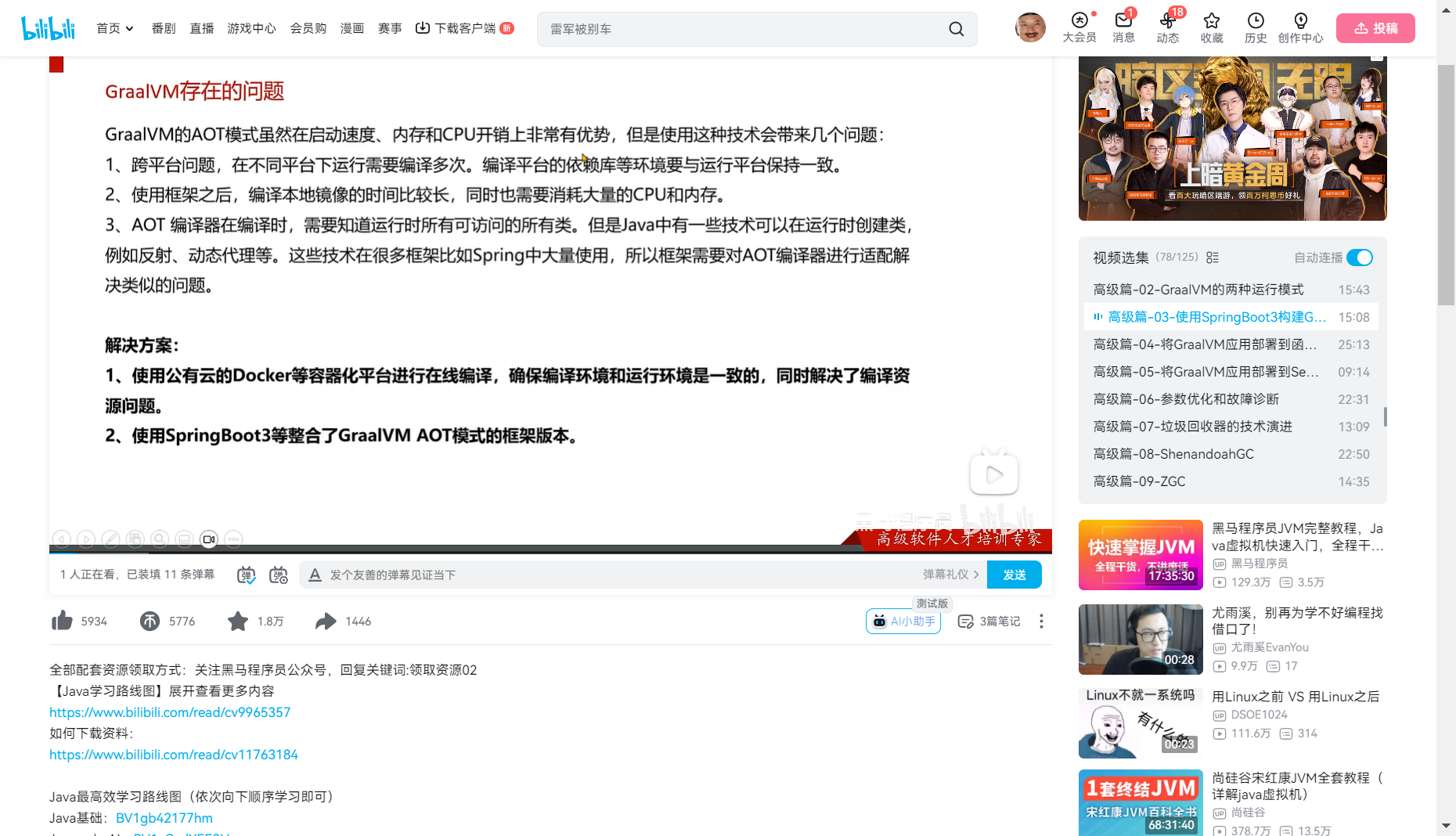Click the page vertical scrollbar thumb
The width and height of the screenshot is (1456, 836).
[x=1446, y=186]
